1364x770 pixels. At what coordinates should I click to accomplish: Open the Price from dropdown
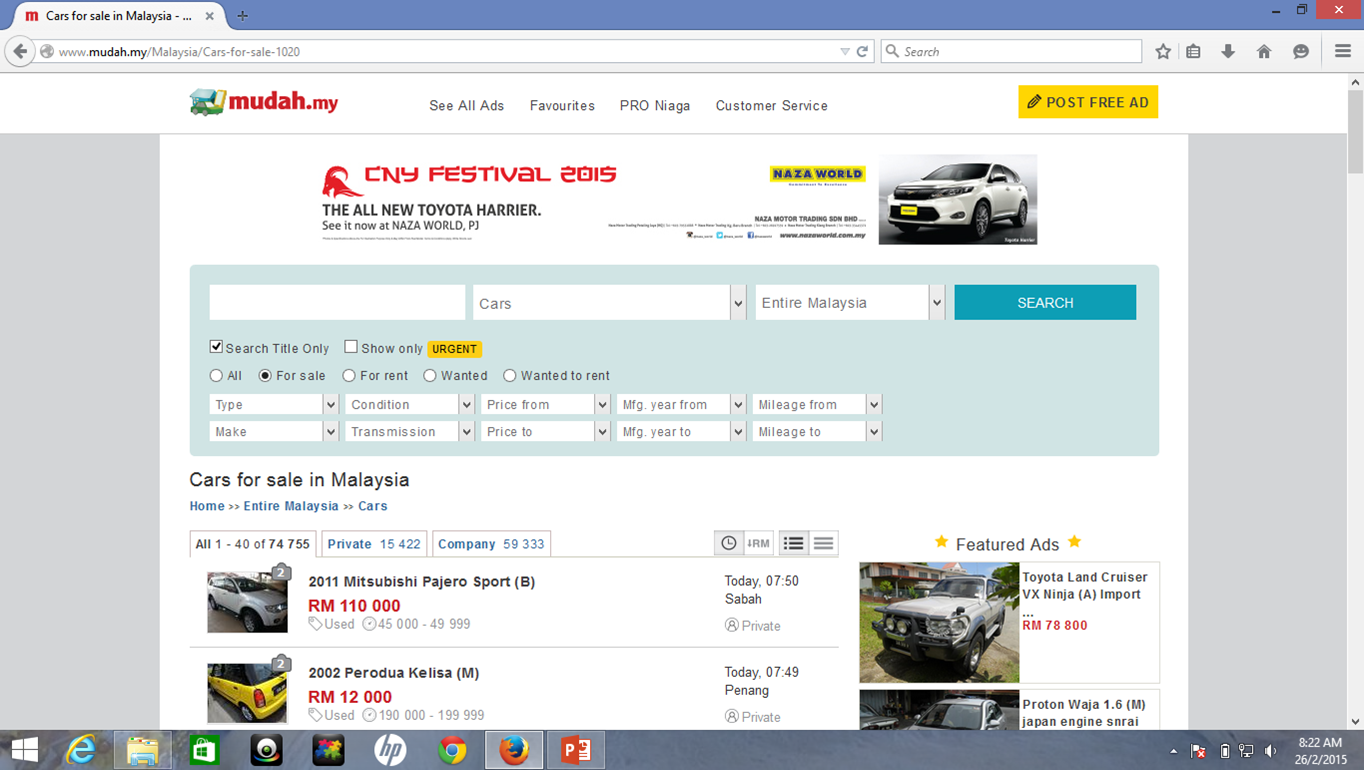coord(545,405)
